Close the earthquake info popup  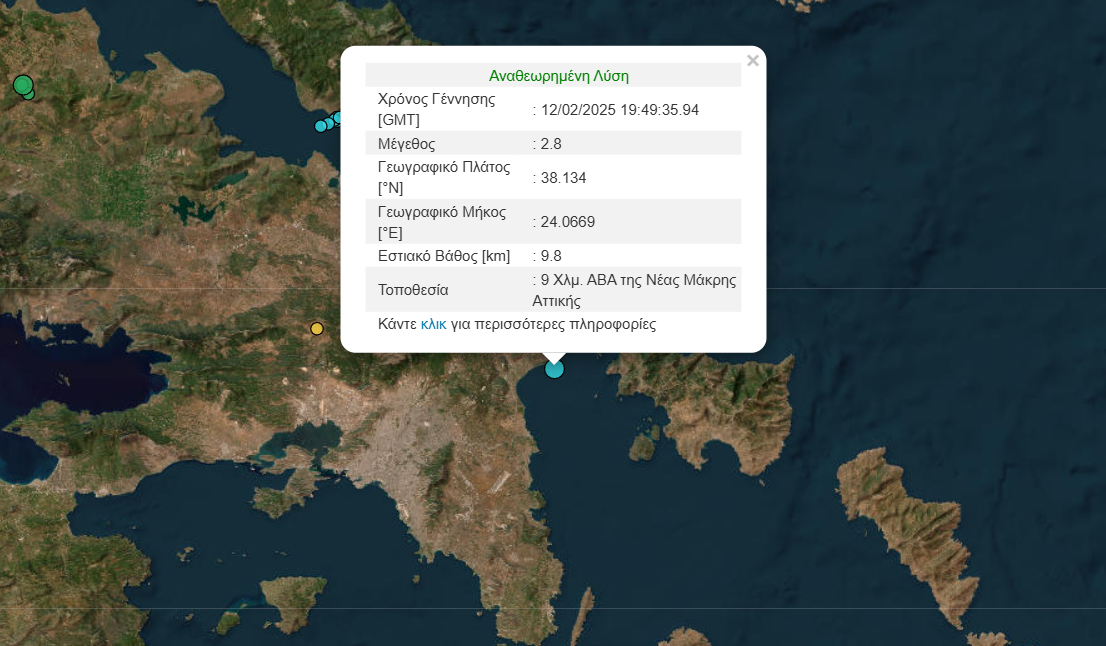tap(752, 61)
